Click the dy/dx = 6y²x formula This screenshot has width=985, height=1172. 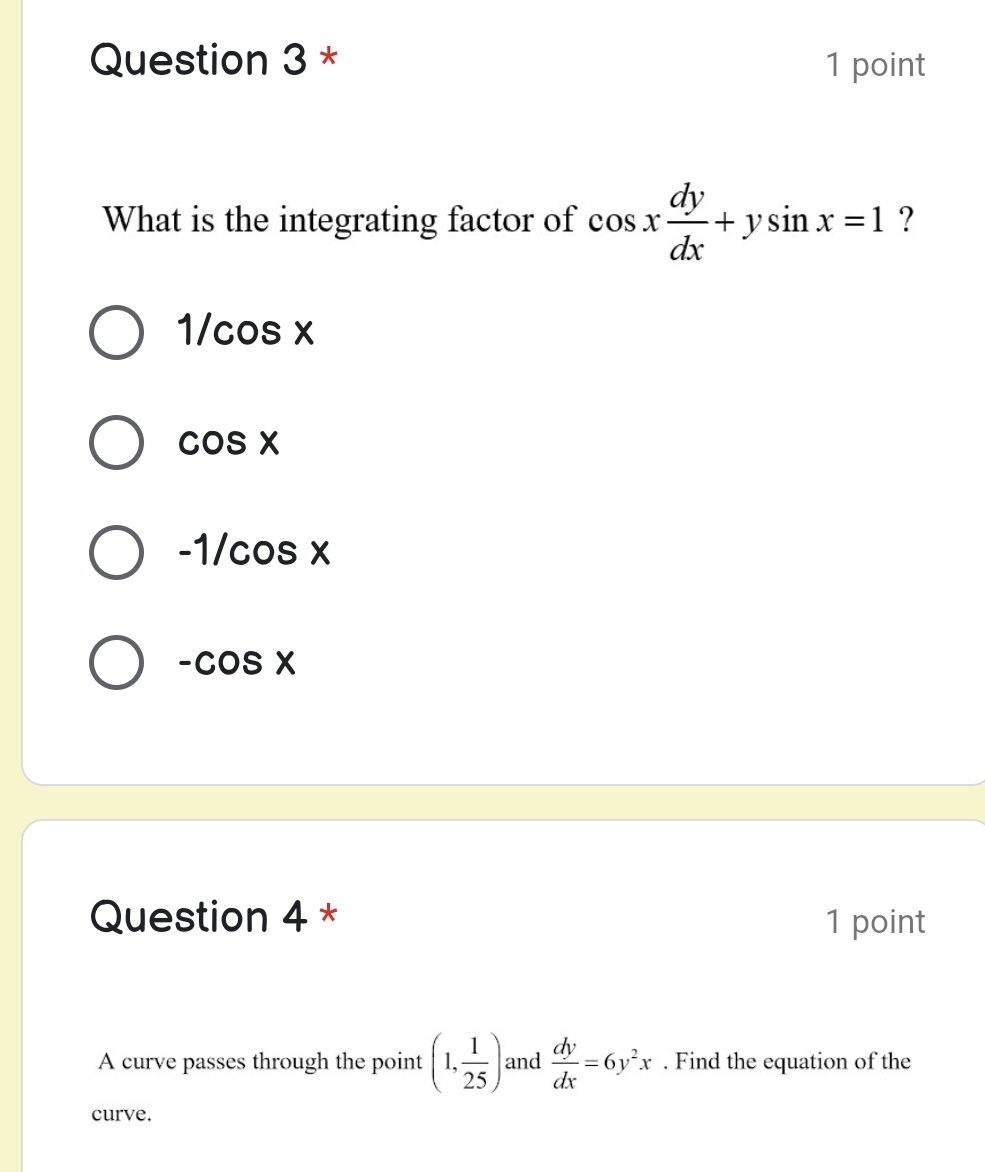(x=606, y=1062)
